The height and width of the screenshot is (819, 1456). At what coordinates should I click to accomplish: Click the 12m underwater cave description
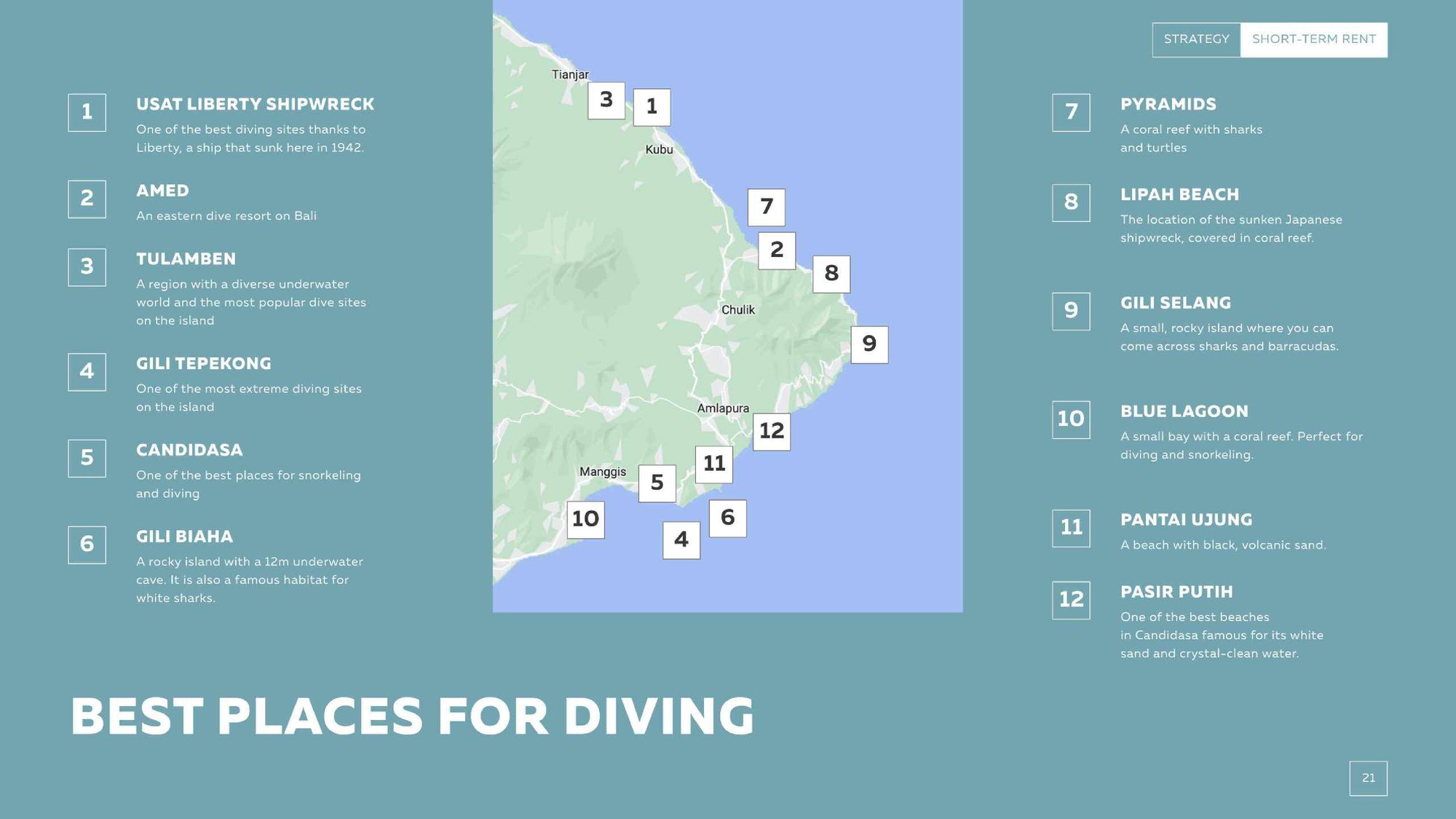[x=250, y=579]
